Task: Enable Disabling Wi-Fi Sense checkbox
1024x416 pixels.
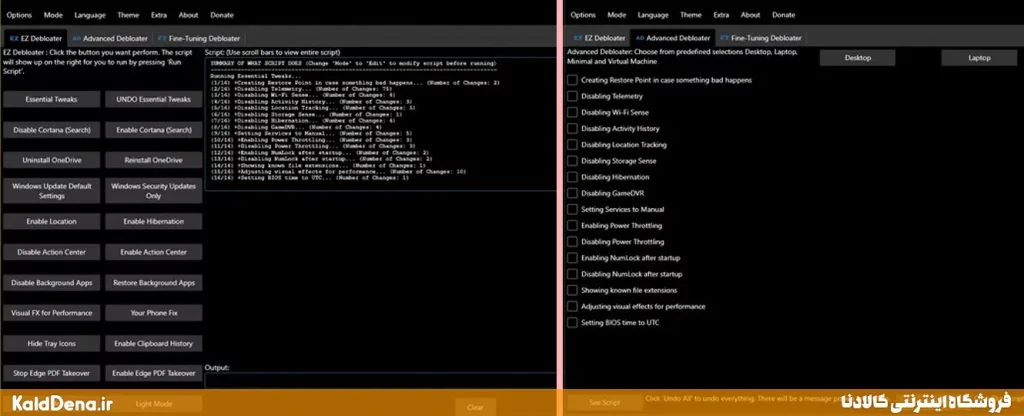Action: click(x=573, y=112)
